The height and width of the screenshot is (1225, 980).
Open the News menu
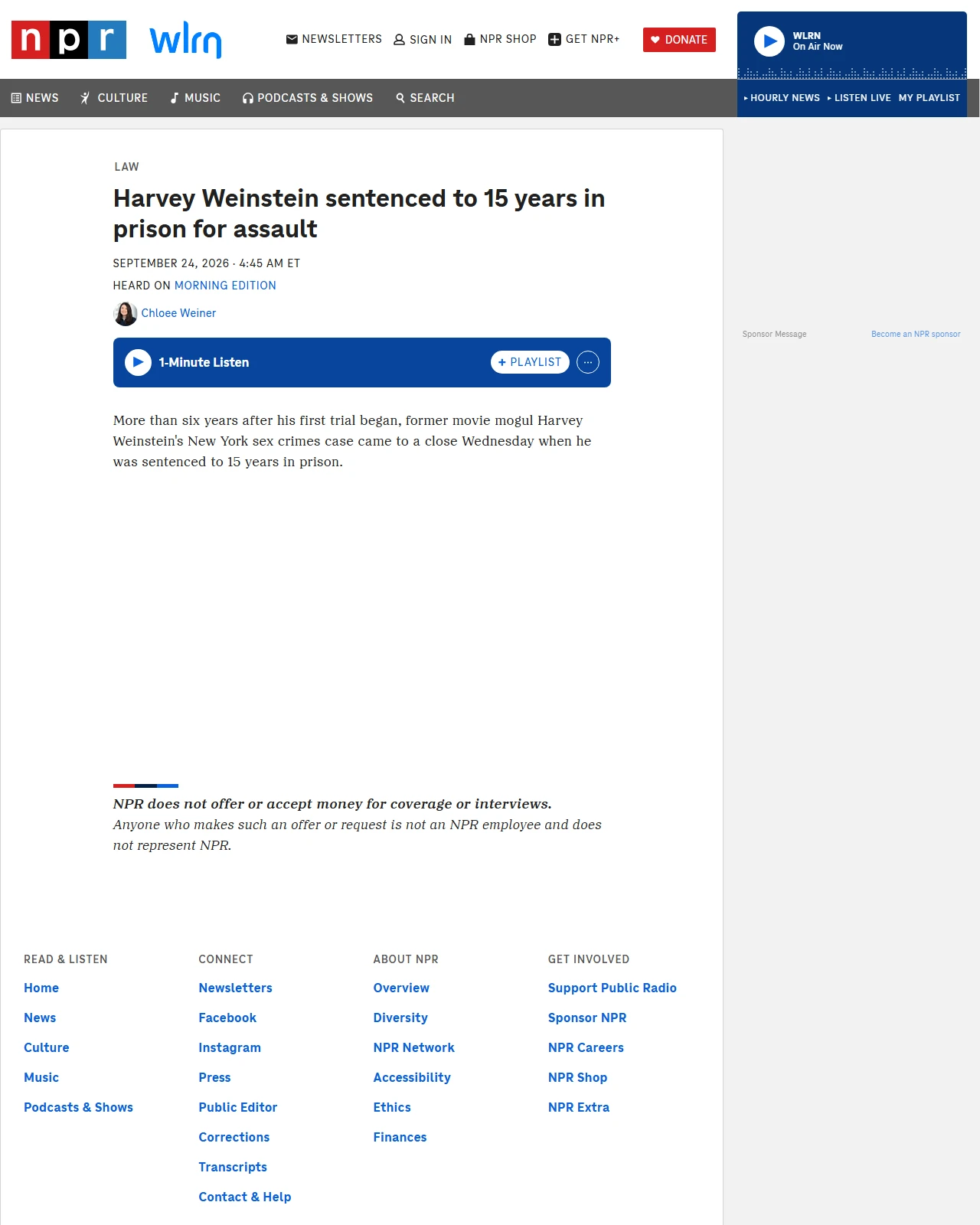(x=35, y=98)
